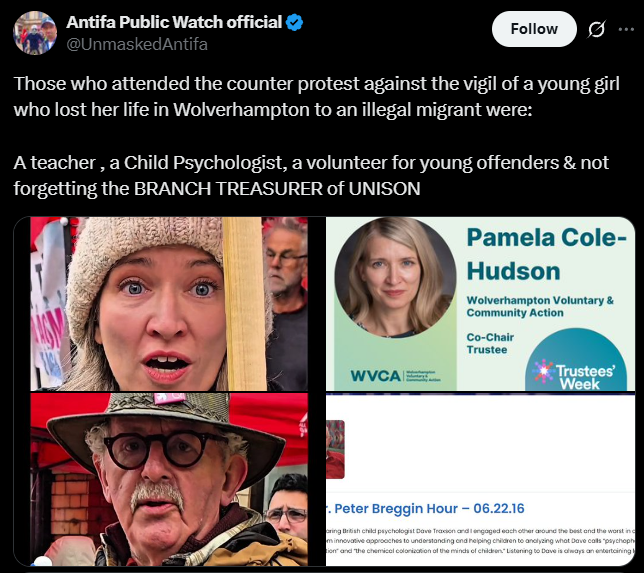Click the Wolverhampton Voluntary & Community Action text
Image resolution: width=644 pixels, height=573 pixels.
click(540, 306)
